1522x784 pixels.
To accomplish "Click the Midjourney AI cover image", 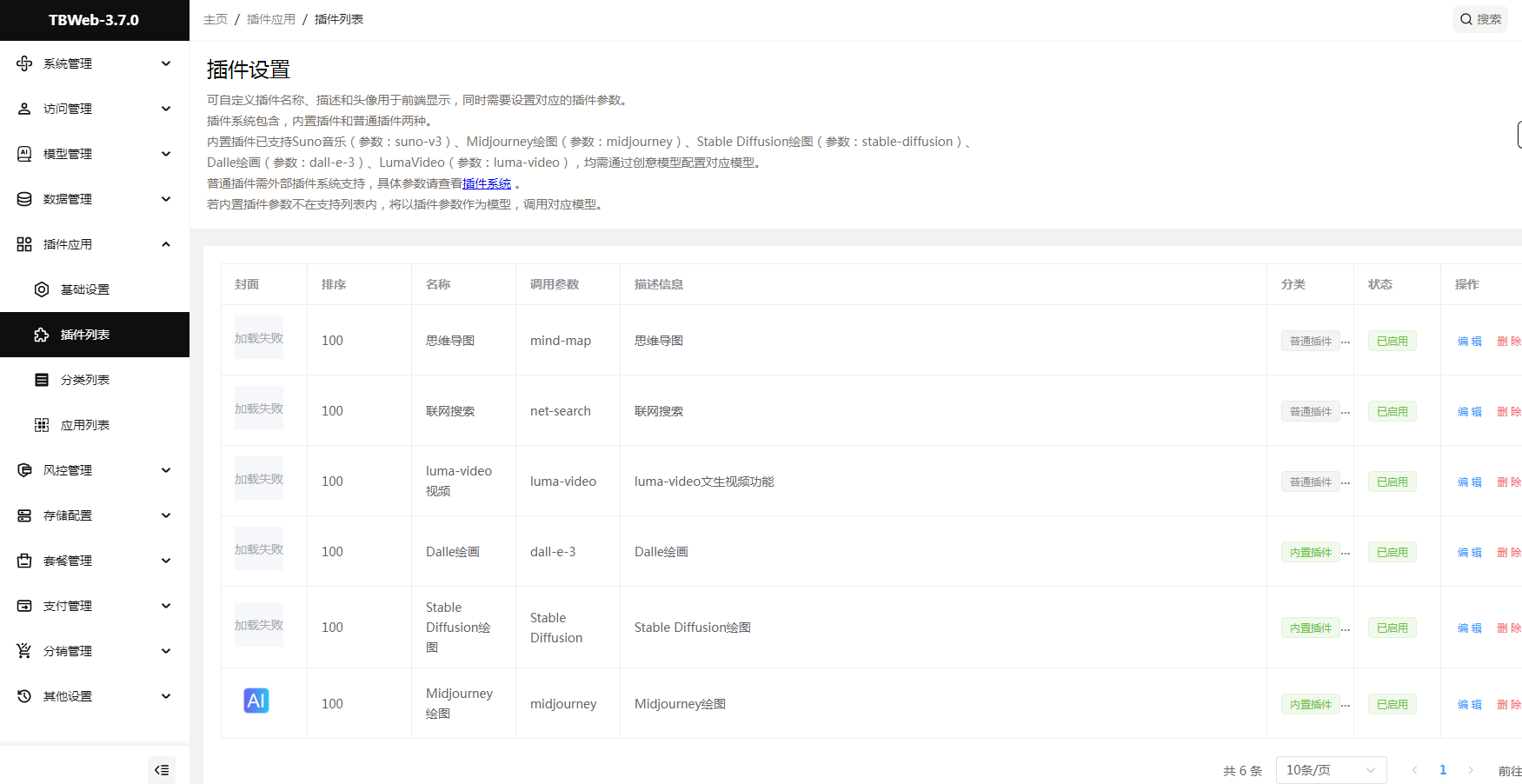I will pyautogui.click(x=256, y=701).
